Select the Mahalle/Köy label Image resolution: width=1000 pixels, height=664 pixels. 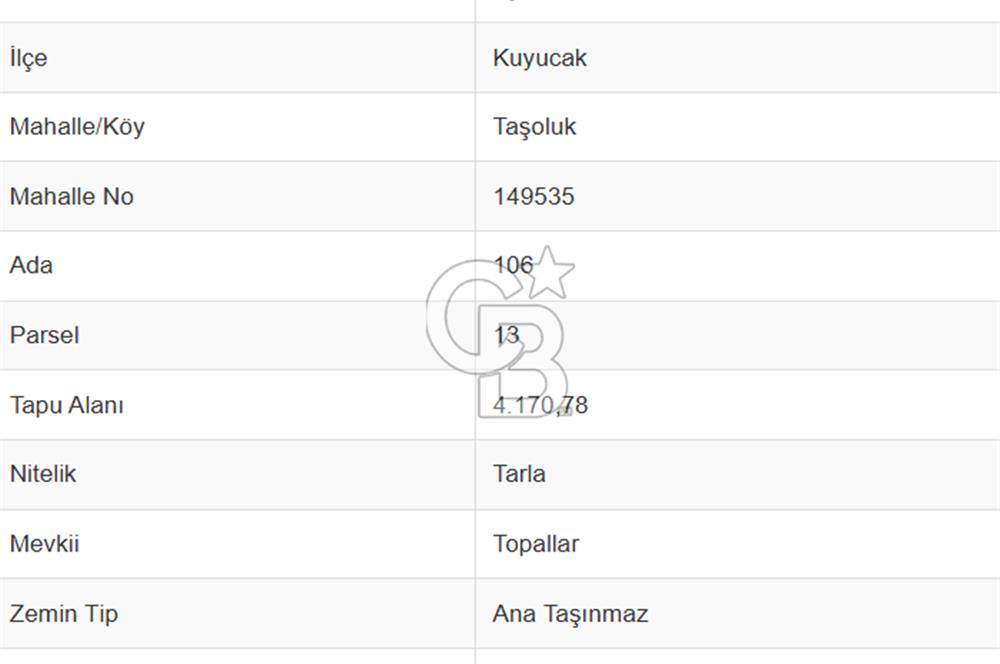click(77, 127)
